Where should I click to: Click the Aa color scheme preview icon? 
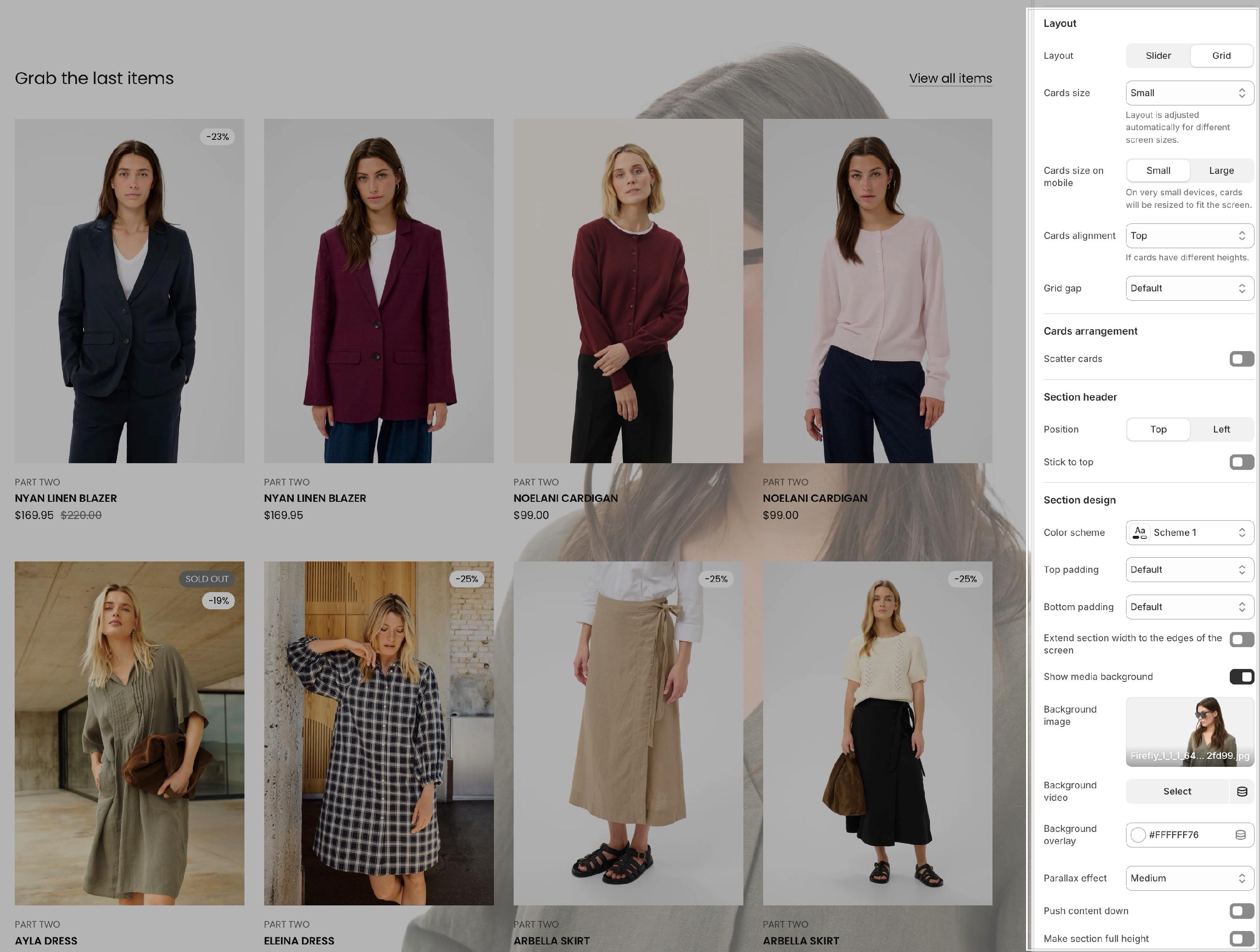tap(1139, 532)
